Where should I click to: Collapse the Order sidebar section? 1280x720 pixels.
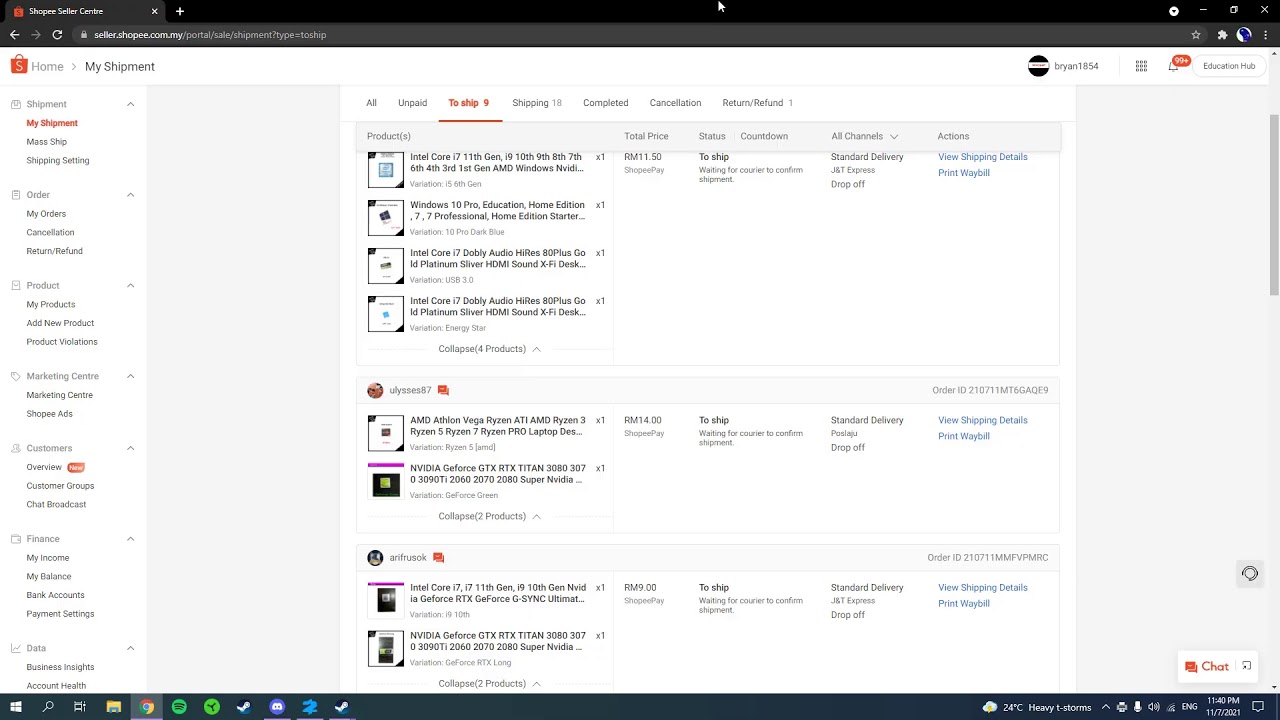[130, 195]
